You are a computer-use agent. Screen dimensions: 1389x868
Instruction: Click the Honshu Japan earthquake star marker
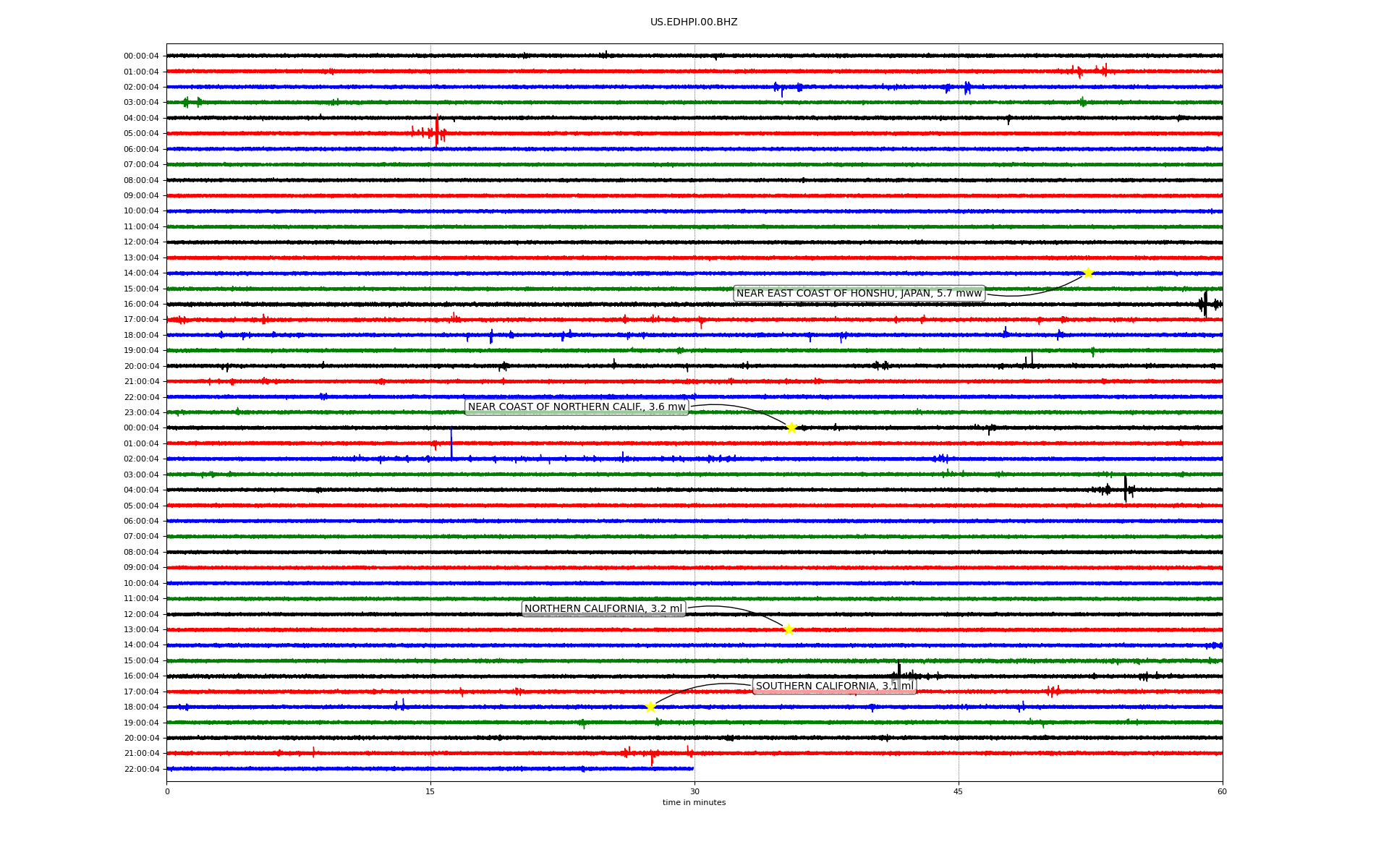pos(1087,273)
